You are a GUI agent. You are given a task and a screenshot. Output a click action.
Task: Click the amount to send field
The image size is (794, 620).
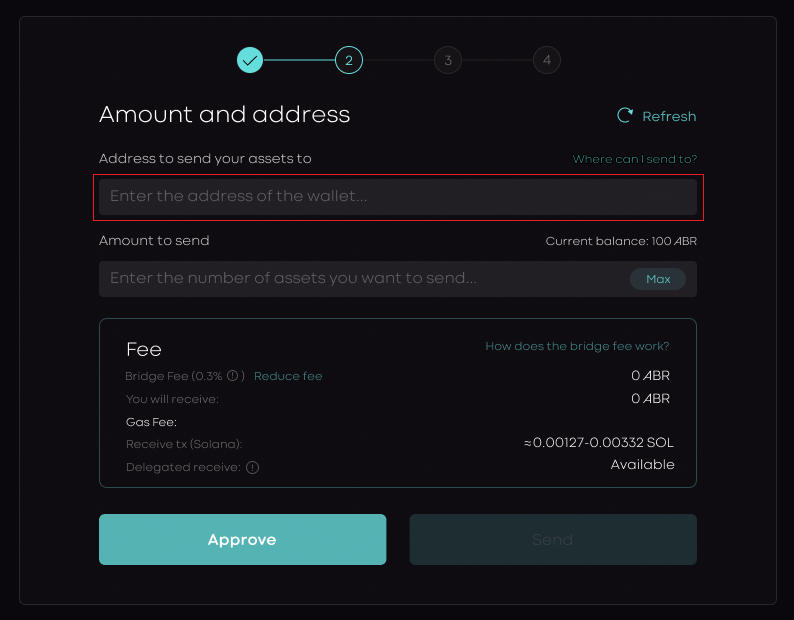pos(360,279)
